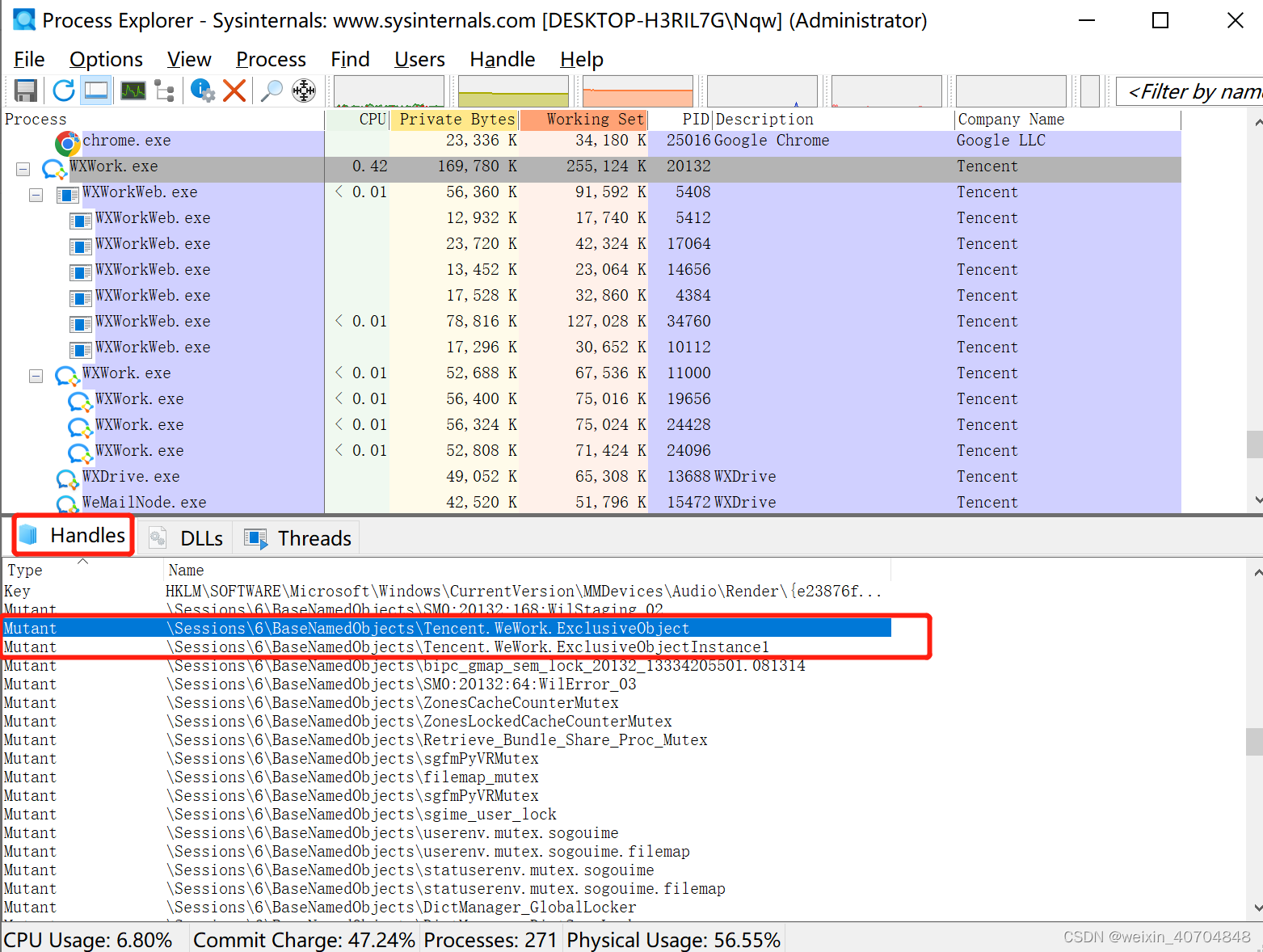The width and height of the screenshot is (1263, 952).
Task: Select WXWork.exe with PID 24096
Action: point(591,451)
